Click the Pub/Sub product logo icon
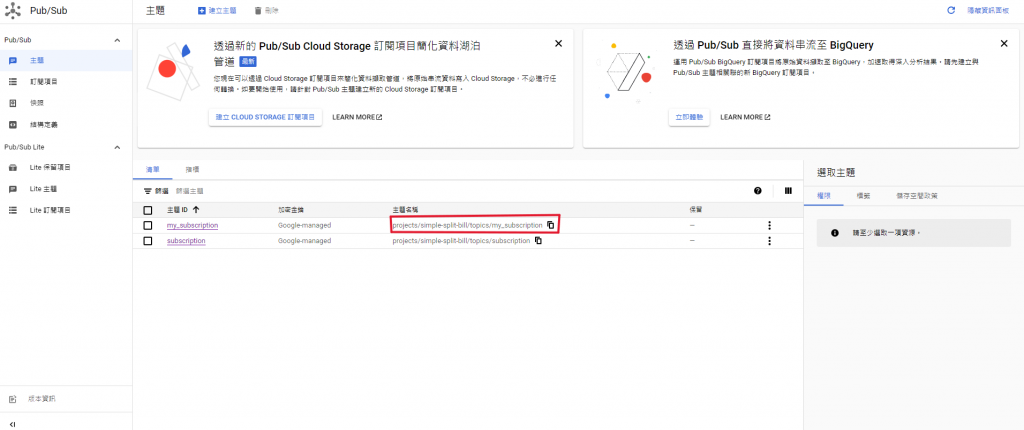Screen dimensions: 1024x430 point(13,10)
